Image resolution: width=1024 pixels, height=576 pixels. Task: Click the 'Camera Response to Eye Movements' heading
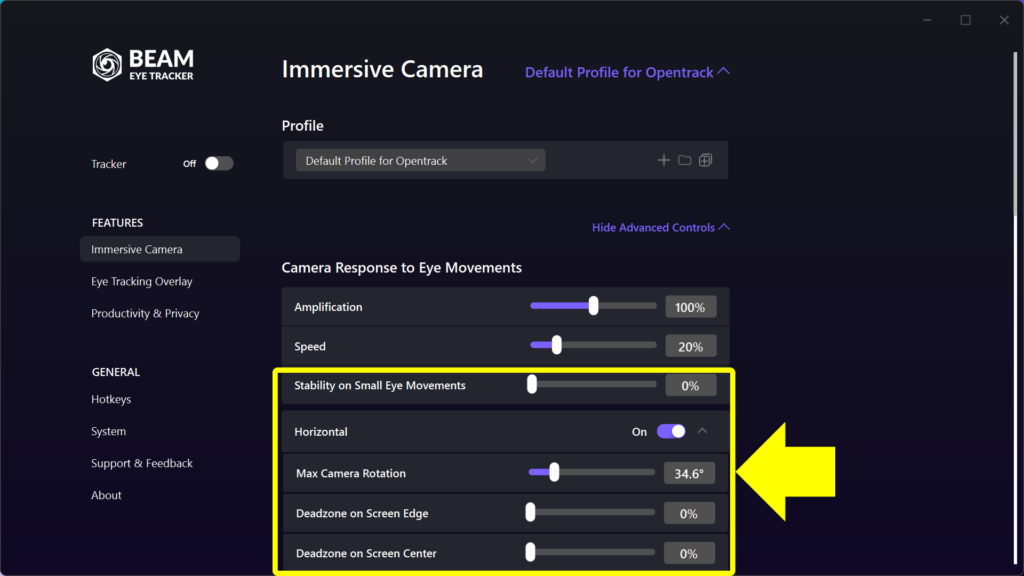pos(402,268)
